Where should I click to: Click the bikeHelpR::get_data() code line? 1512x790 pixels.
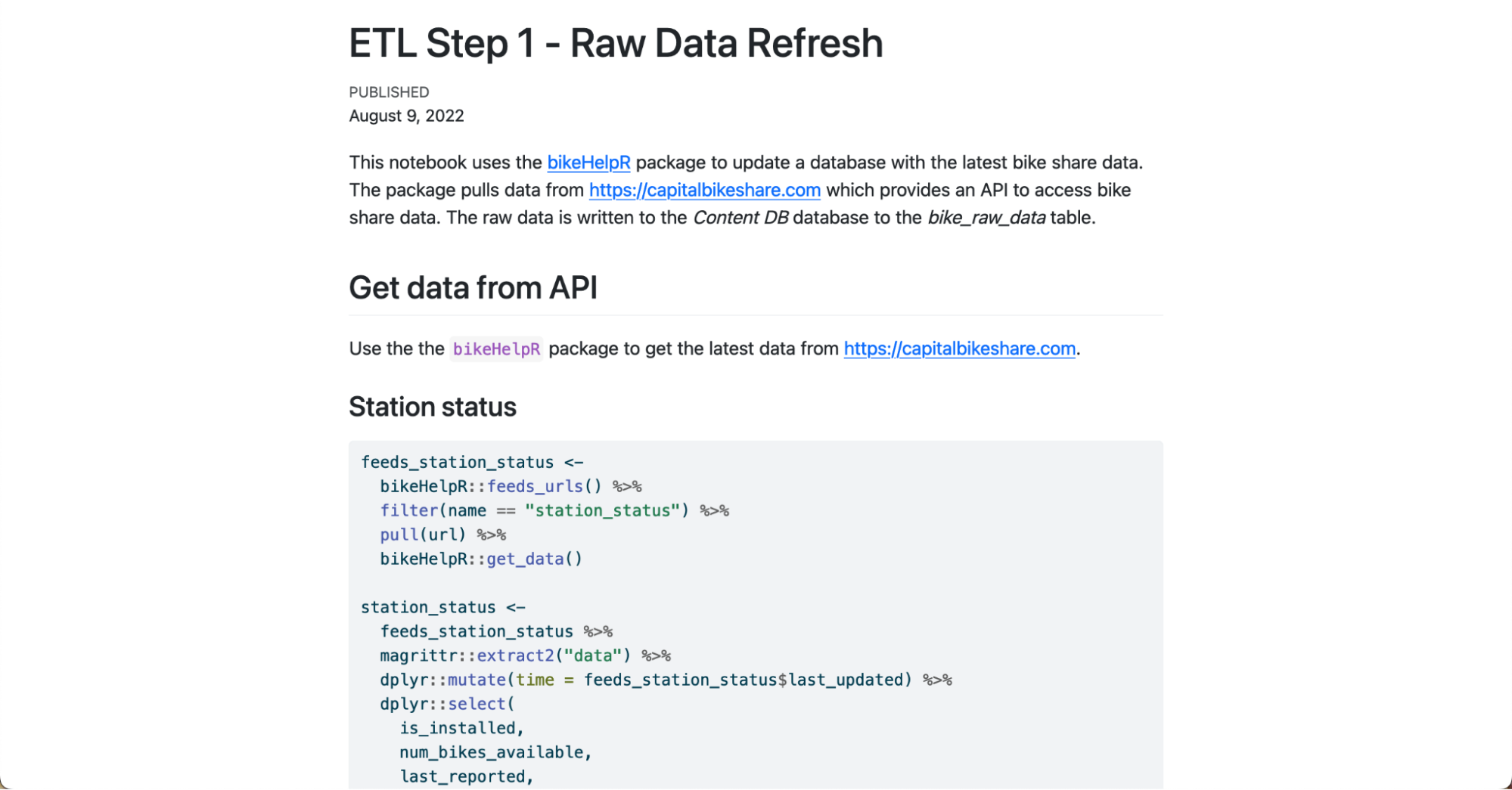[x=481, y=559]
